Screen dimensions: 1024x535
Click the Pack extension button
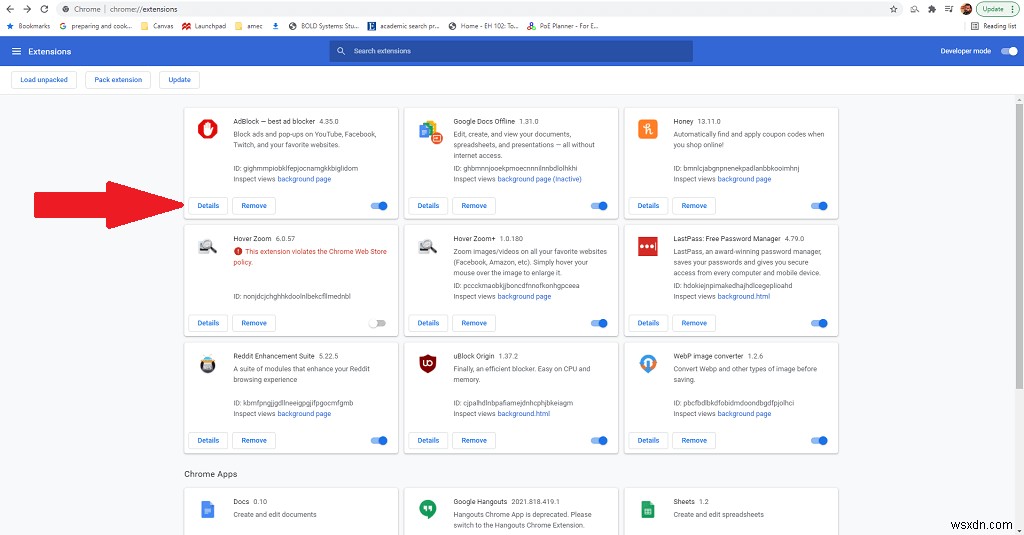point(118,80)
